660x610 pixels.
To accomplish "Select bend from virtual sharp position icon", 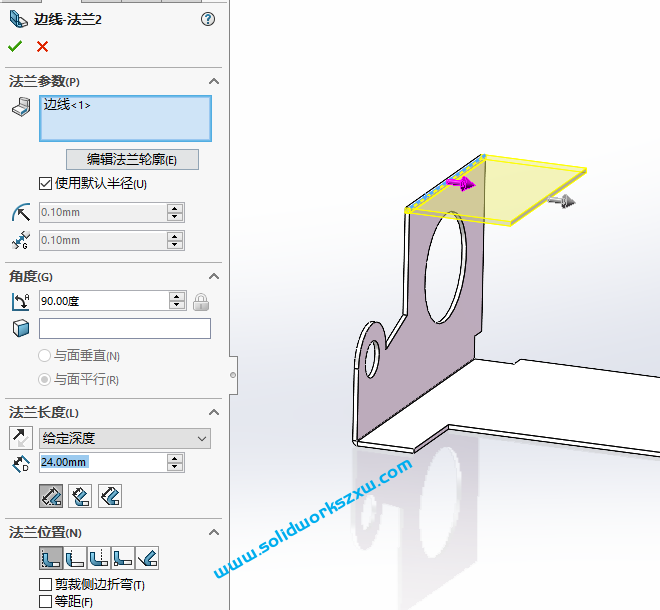I will (x=123, y=558).
